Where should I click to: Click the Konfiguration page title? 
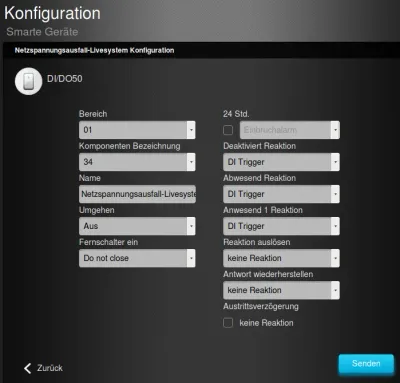click(x=52, y=13)
